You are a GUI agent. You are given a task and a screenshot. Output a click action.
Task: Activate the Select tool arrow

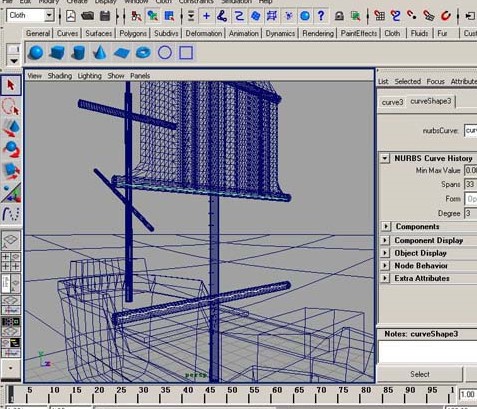click(x=11, y=85)
